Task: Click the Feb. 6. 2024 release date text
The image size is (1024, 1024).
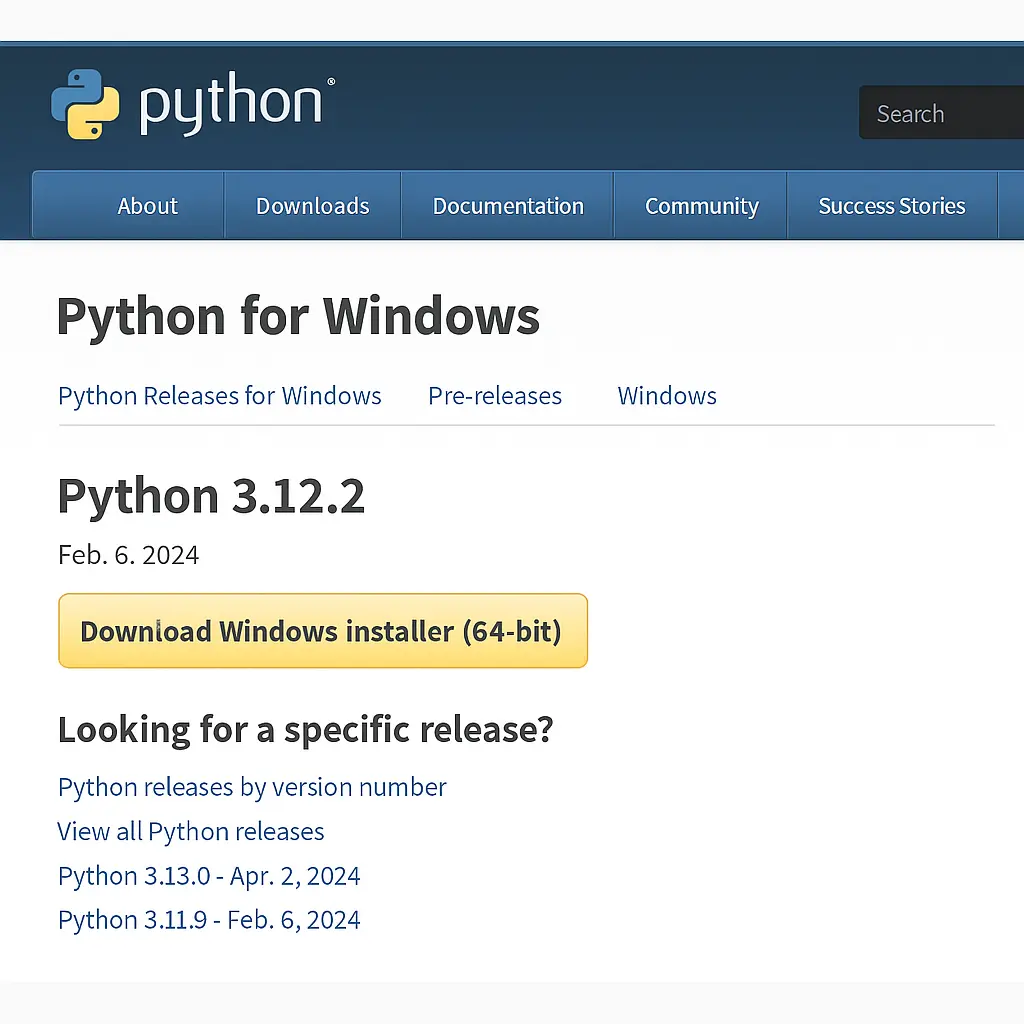Action: pyautogui.click(x=128, y=555)
